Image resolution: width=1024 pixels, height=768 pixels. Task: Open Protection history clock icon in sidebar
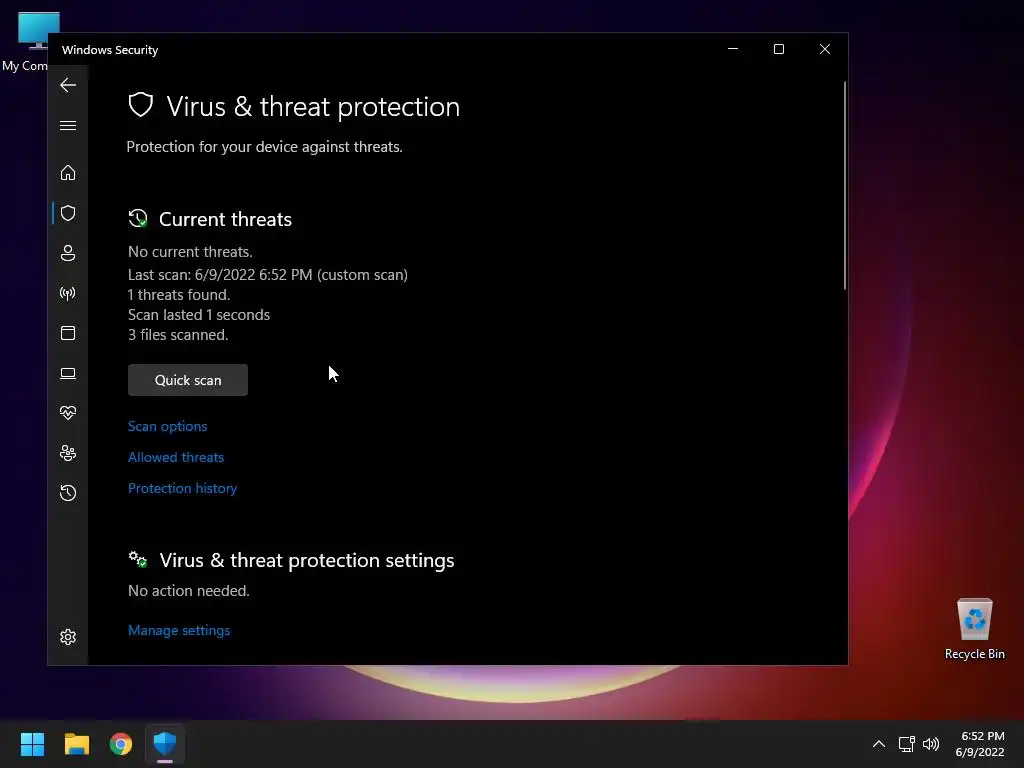(x=68, y=492)
